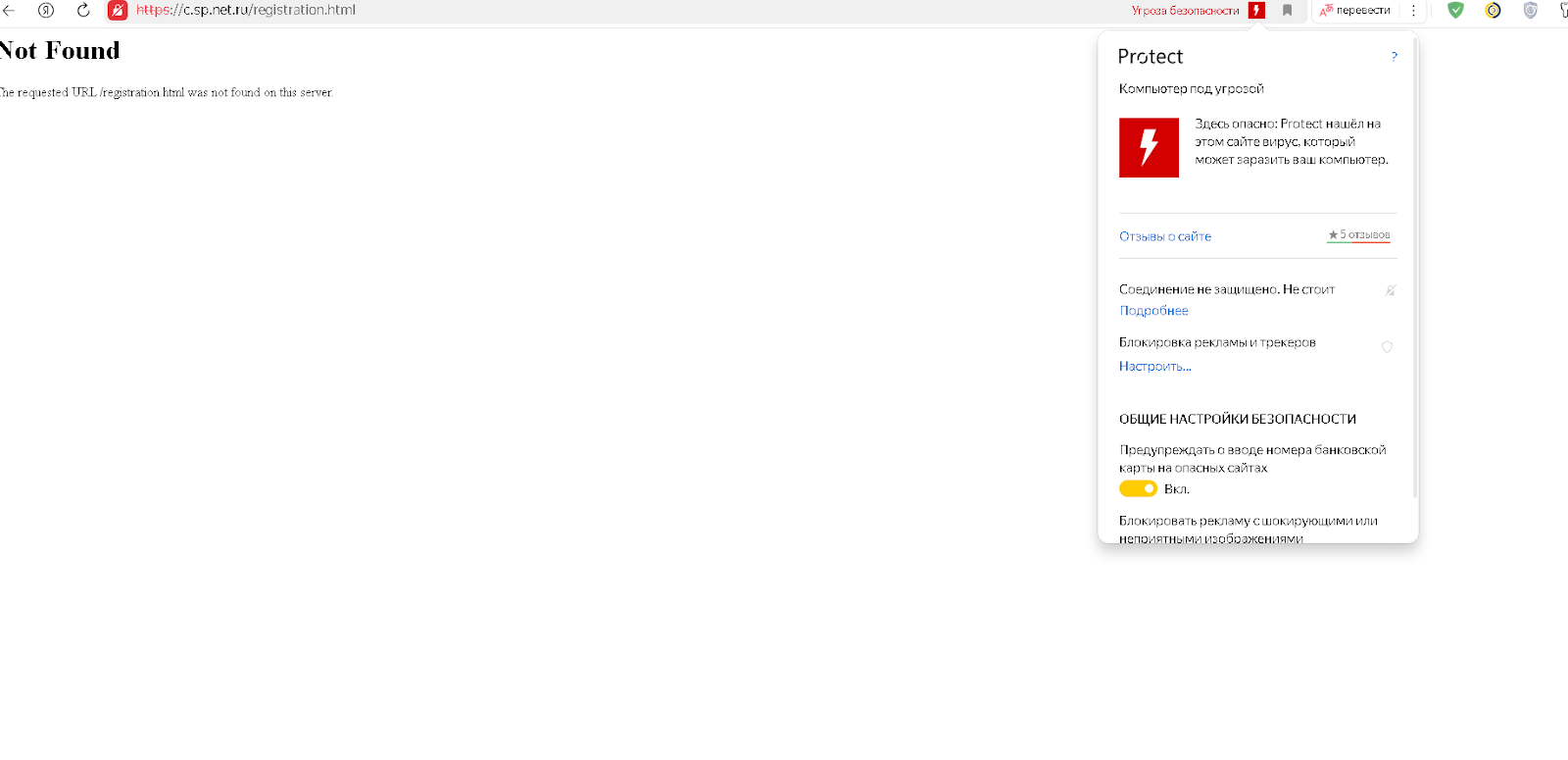Click 'ОБЩИЕ НАСТРОЙКИ БЕЗОПАСНОСТИ' heading
This screenshot has height=760, width=1568.
point(1238,419)
